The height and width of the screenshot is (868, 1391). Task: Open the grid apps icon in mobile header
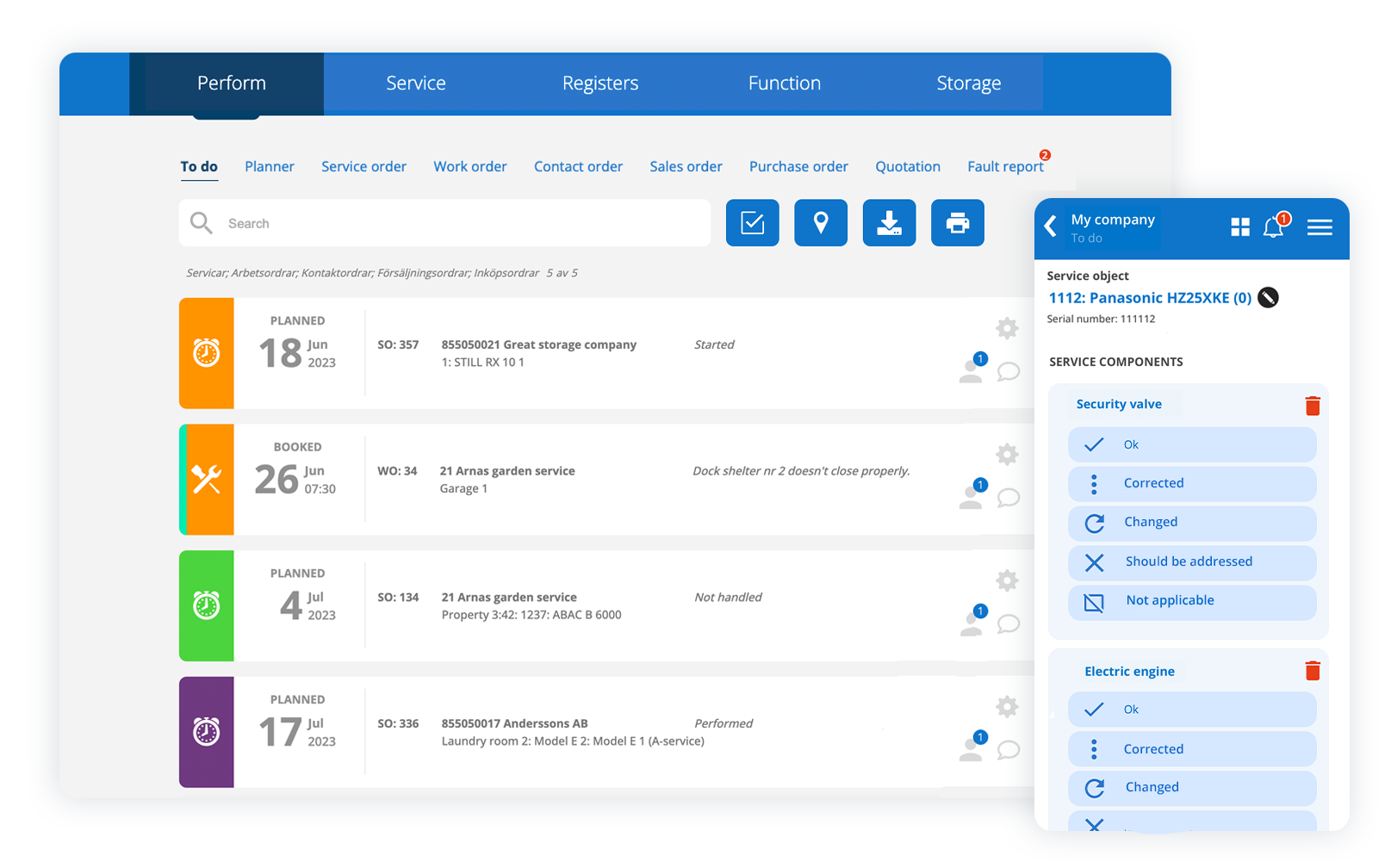pyautogui.click(x=1239, y=227)
